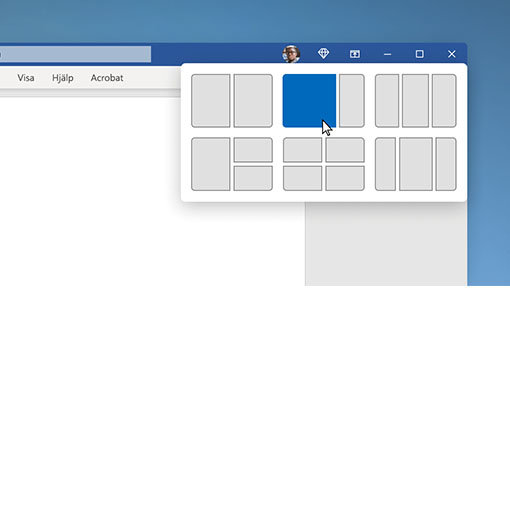Click the diamond premium icon

[x=323, y=53]
